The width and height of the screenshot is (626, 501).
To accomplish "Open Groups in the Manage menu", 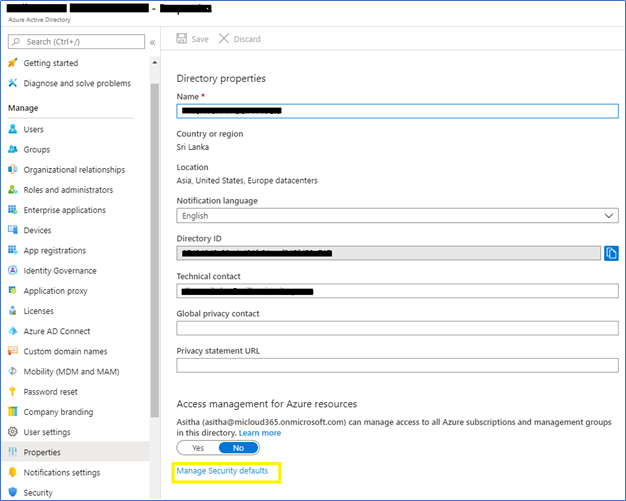I will point(37,150).
